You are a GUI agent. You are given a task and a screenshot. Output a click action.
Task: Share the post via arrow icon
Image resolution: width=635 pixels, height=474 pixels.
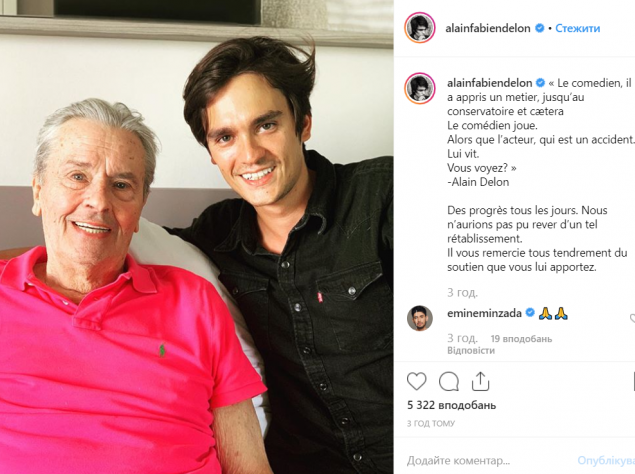(480, 381)
